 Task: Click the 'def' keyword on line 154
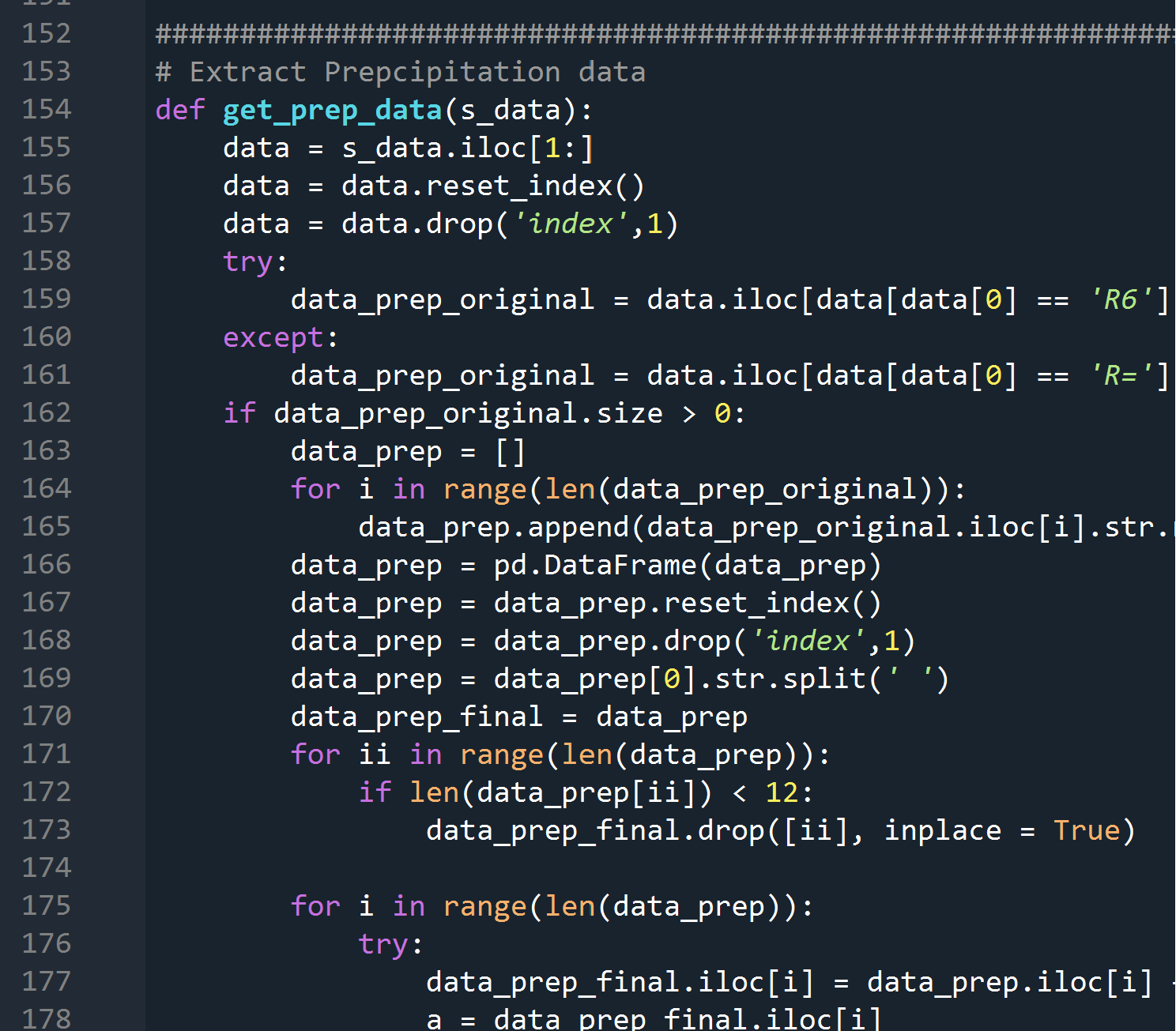coord(180,110)
